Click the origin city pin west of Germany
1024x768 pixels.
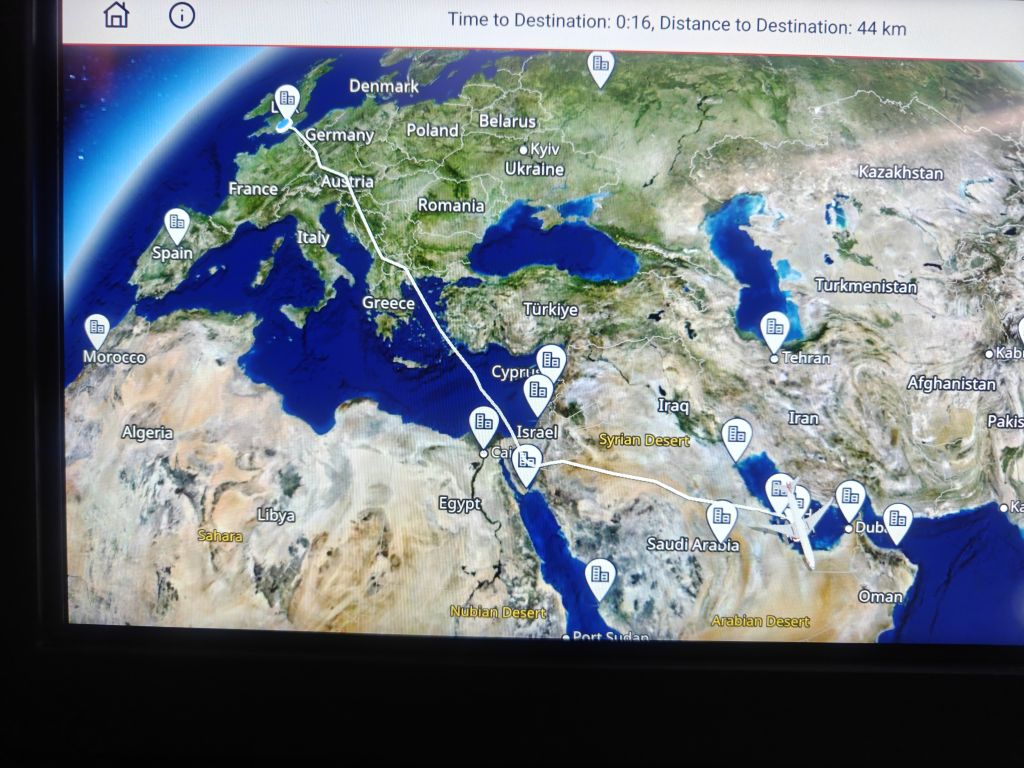point(287,101)
